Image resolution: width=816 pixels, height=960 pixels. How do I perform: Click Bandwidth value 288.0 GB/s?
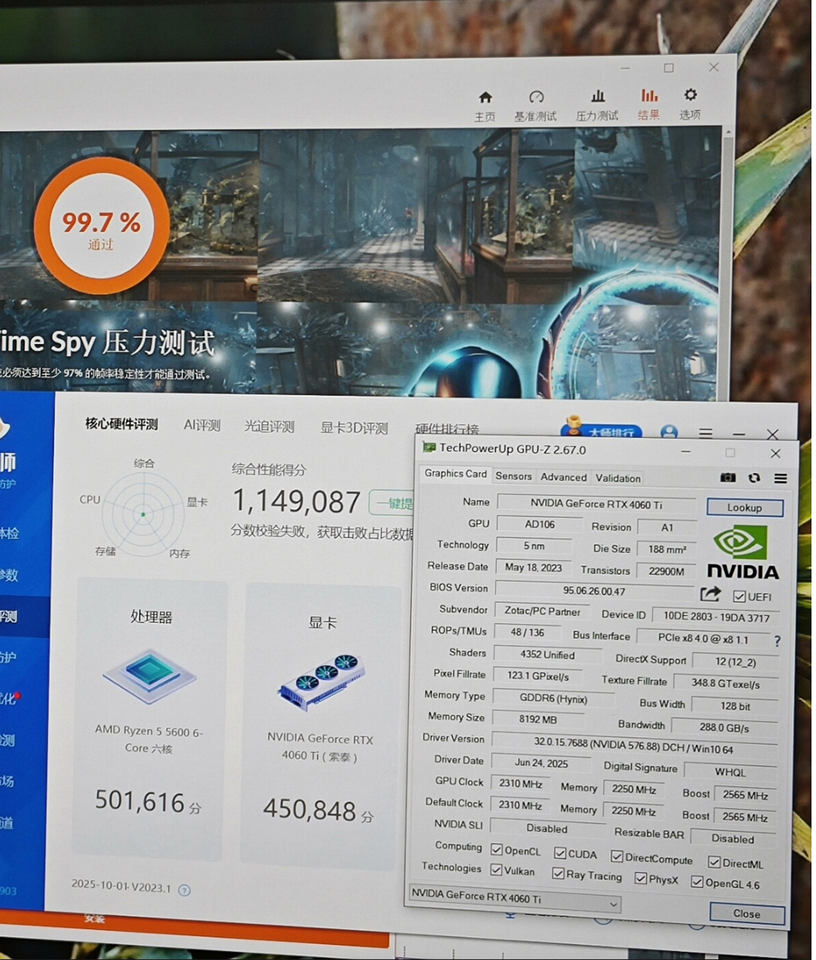(x=724, y=727)
